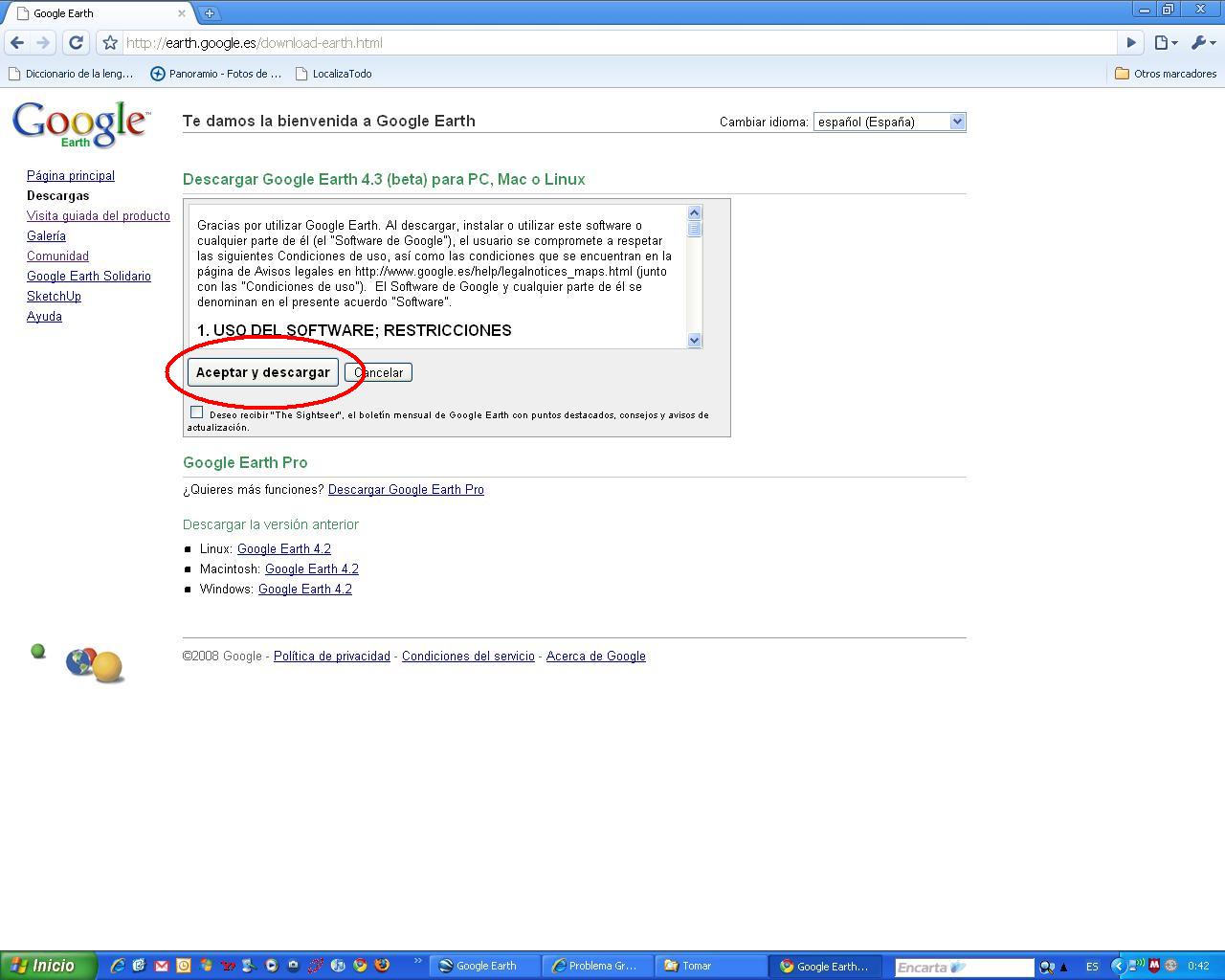Image resolution: width=1225 pixels, height=980 pixels.
Task: Bookmark page with the star icon
Action: [110, 43]
